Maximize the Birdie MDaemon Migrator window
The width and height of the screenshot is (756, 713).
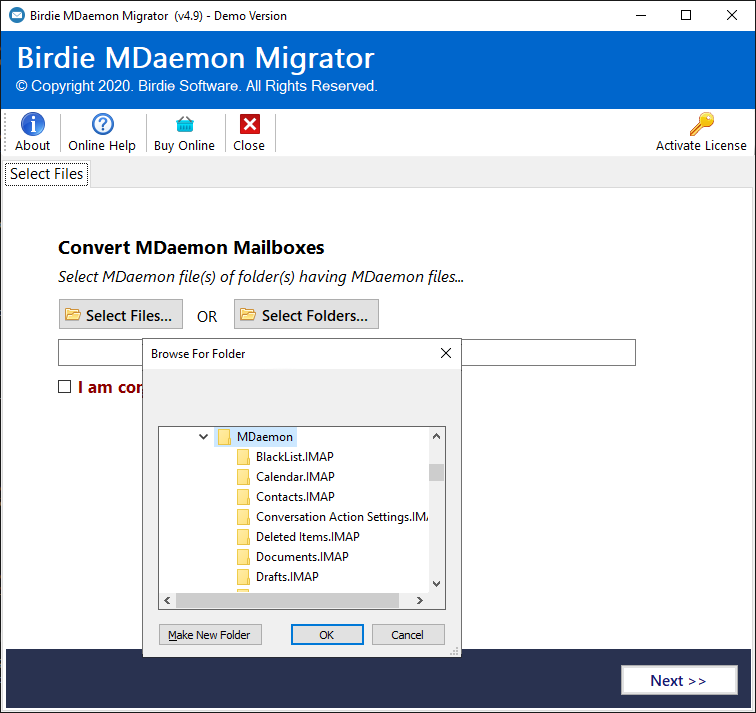(x=686, y=15)
